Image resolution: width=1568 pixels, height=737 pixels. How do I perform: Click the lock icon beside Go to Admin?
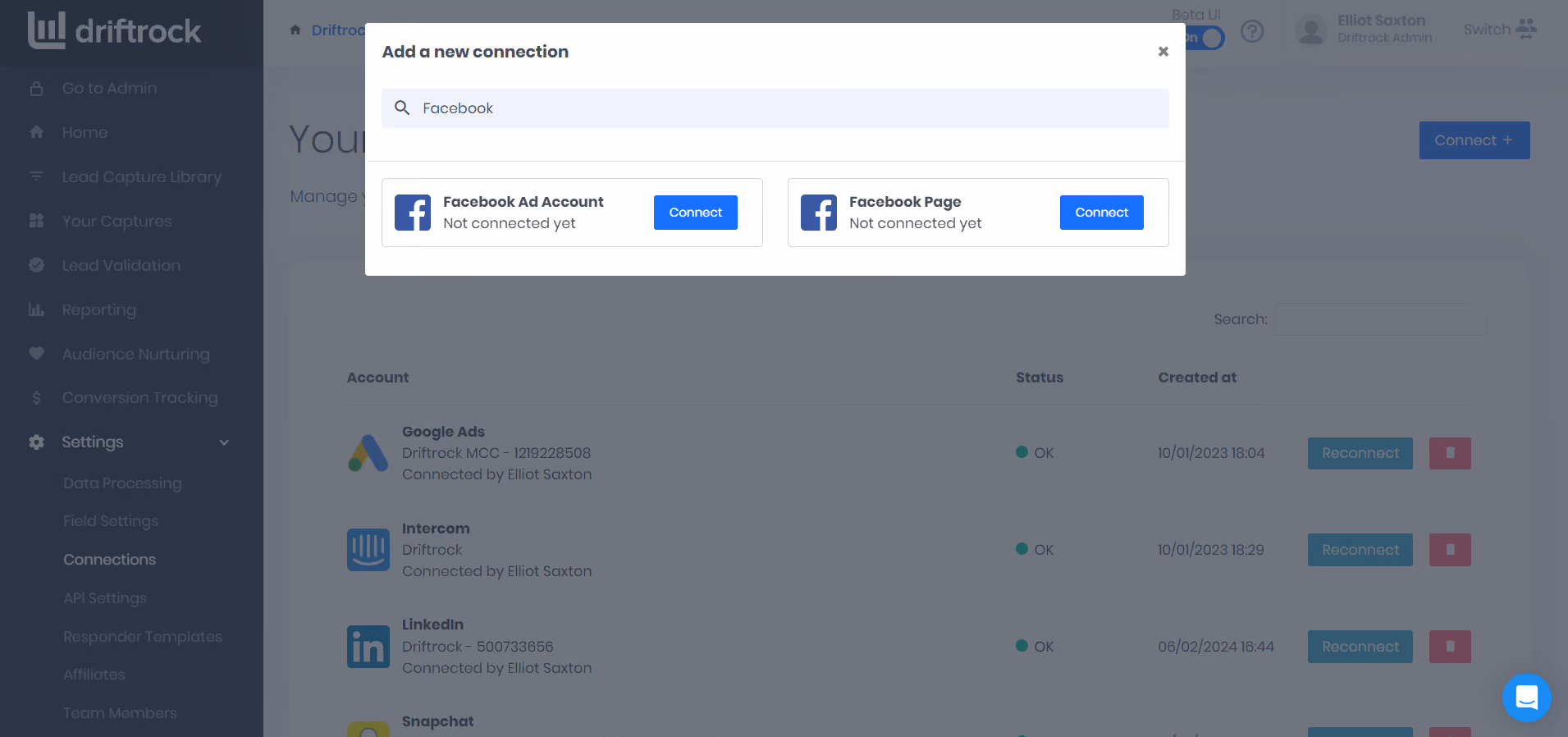click(36, 89)
